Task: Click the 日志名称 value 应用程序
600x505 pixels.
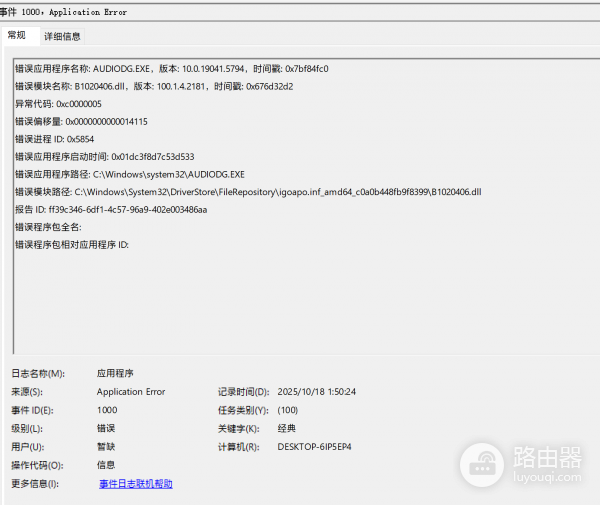Action: click(x=115, y=373)
